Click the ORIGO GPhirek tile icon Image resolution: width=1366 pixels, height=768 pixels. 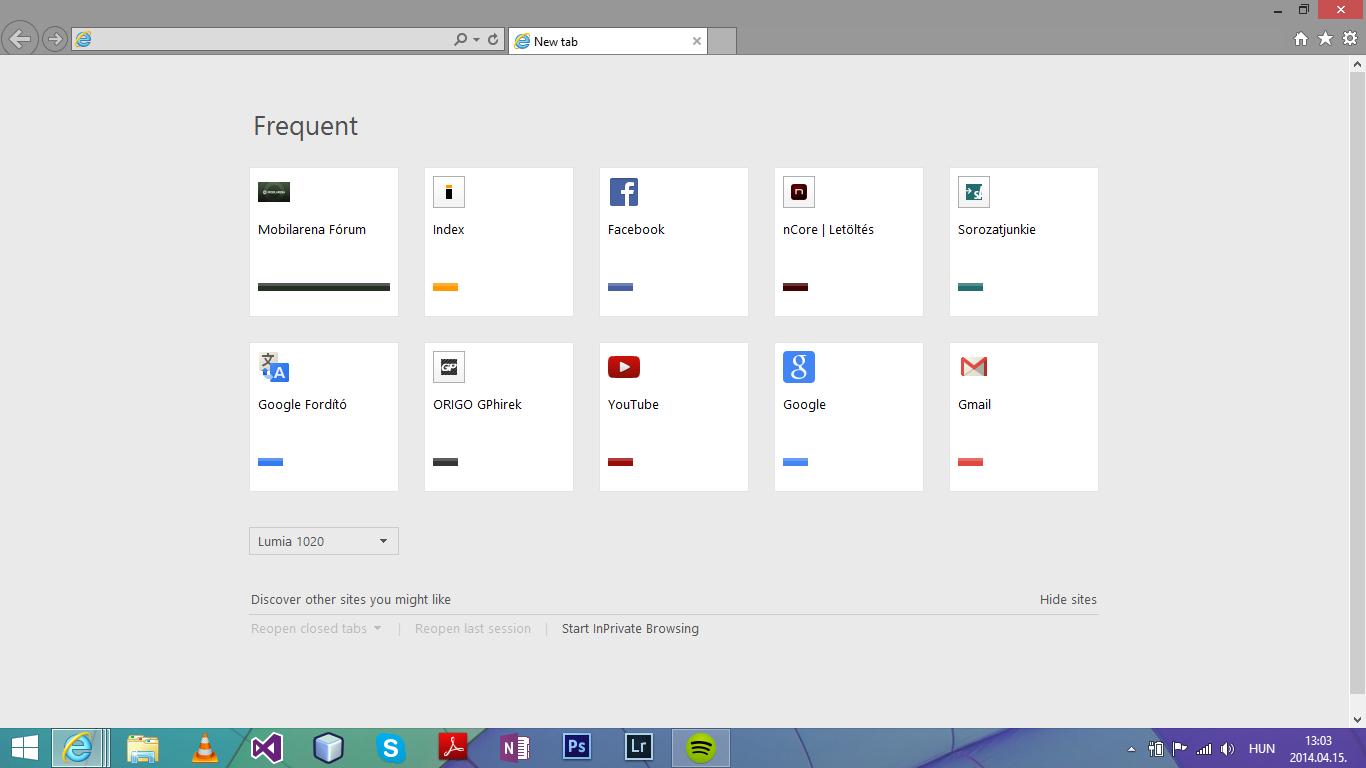(449, 367)
